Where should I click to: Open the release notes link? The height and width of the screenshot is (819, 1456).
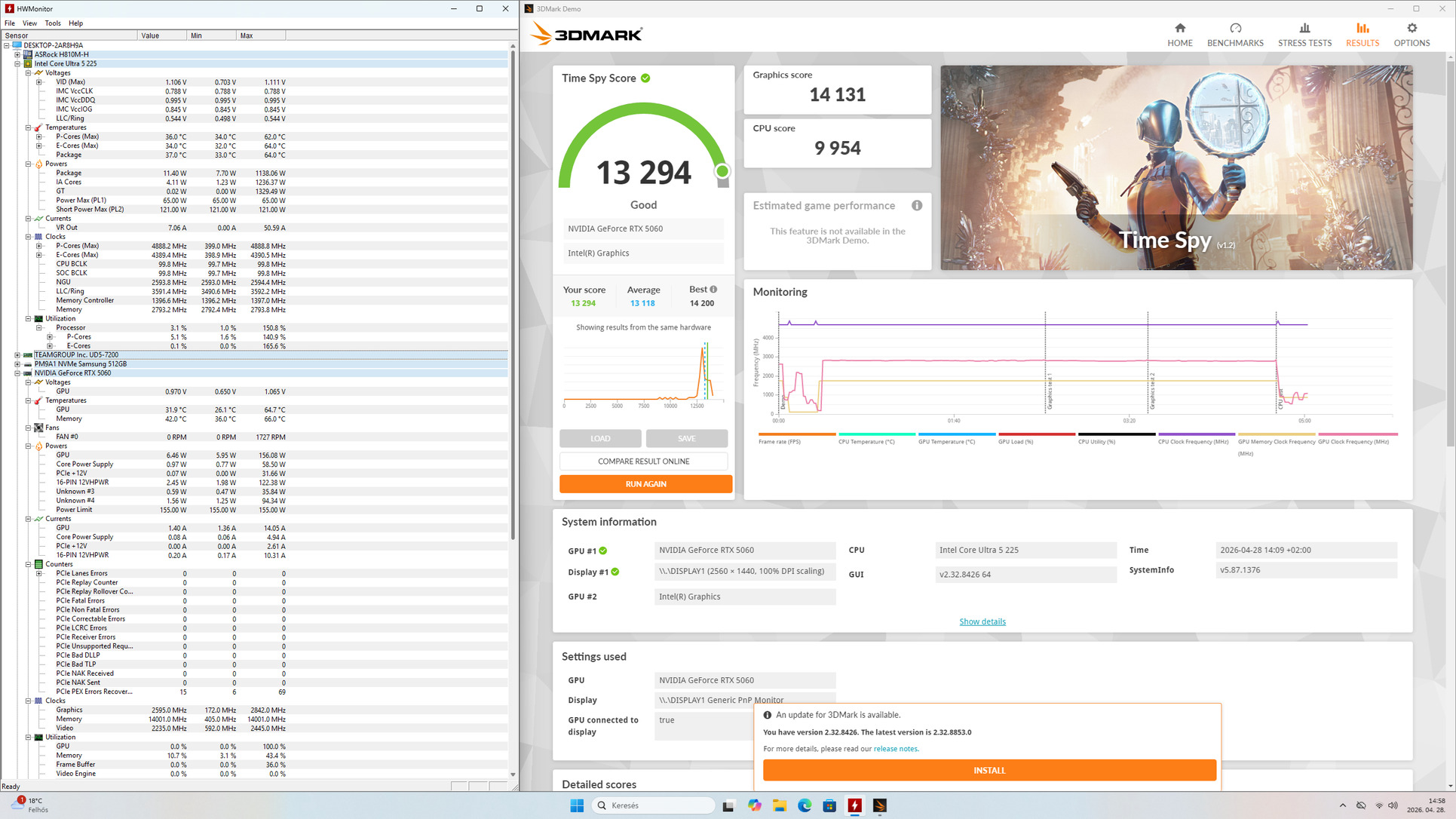[x=896, y=749]
